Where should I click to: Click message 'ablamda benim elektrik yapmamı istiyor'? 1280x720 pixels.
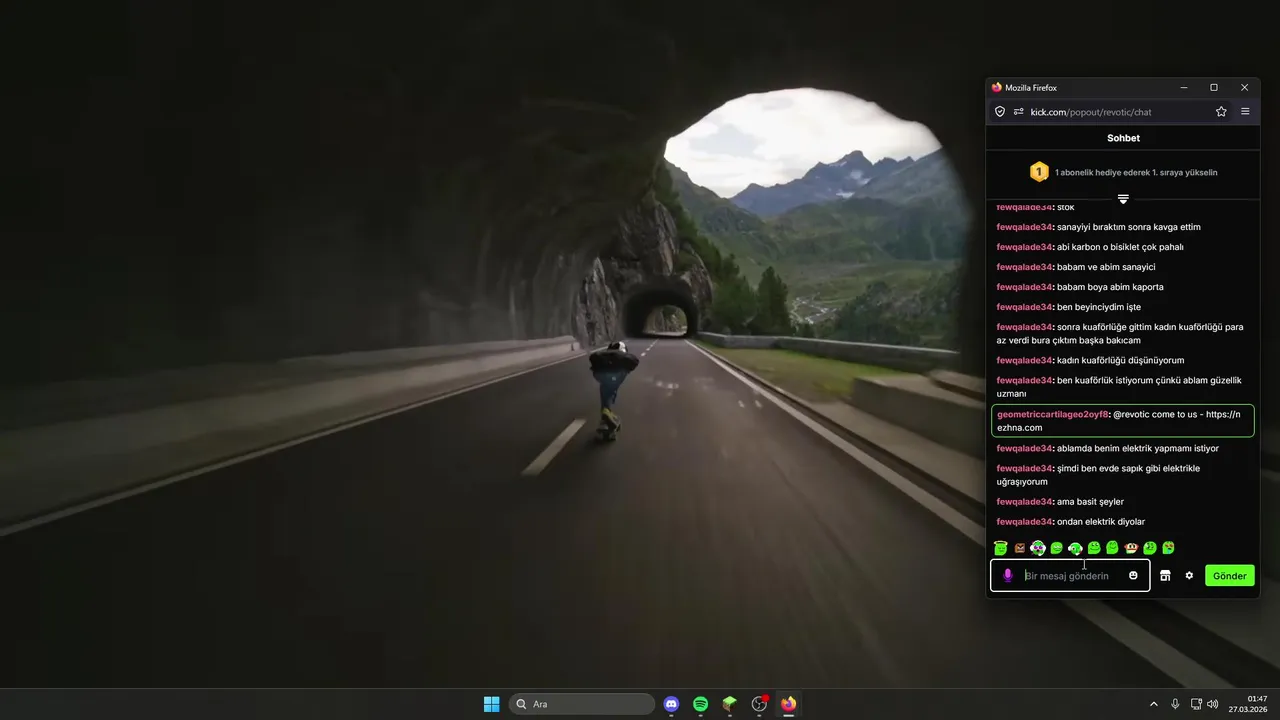[1138, 448]
